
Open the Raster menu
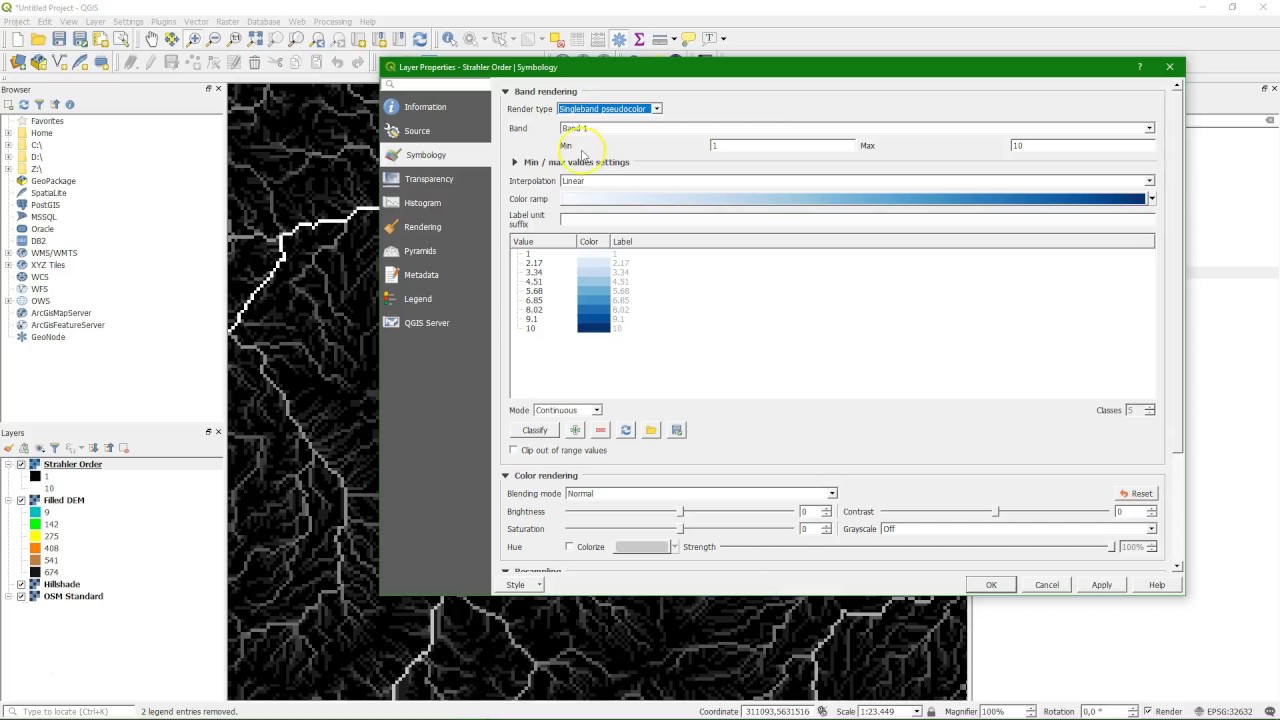point(228,21)
